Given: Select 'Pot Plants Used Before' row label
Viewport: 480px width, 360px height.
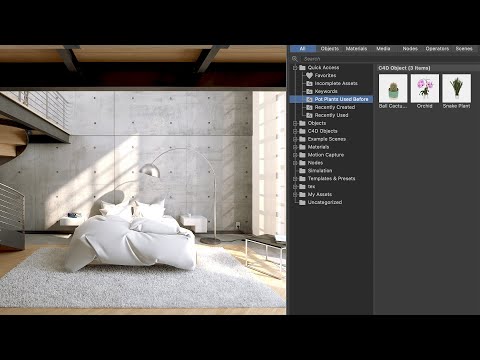Looking at the screenshot, I should tap(341, 99).
